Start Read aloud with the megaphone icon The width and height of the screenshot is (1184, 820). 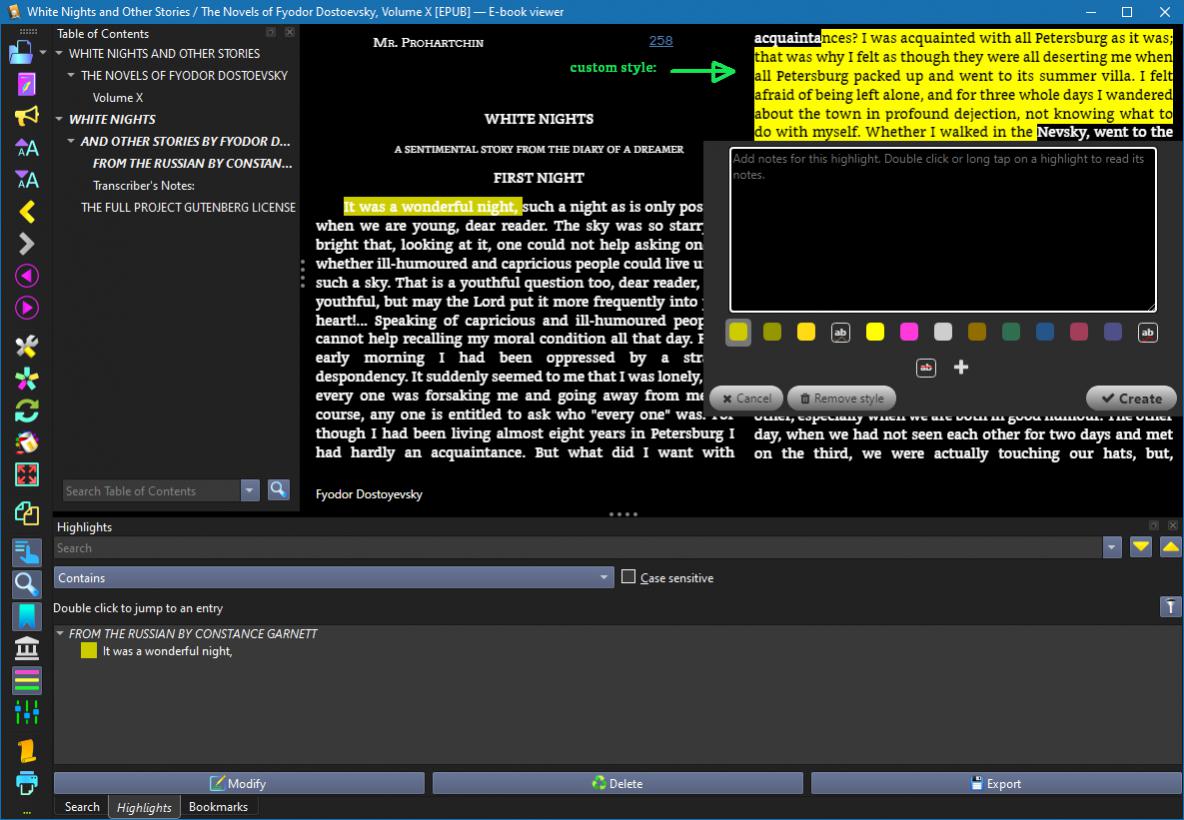tap(26, 116)
